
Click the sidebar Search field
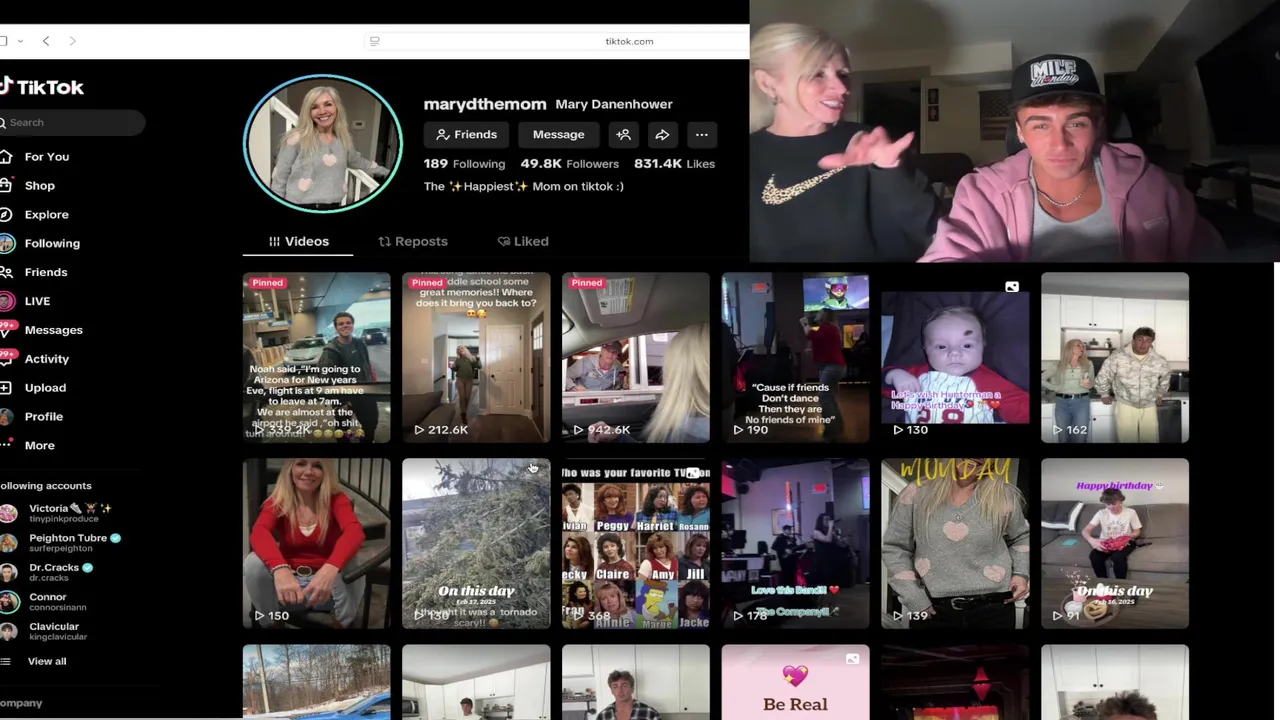72,122
